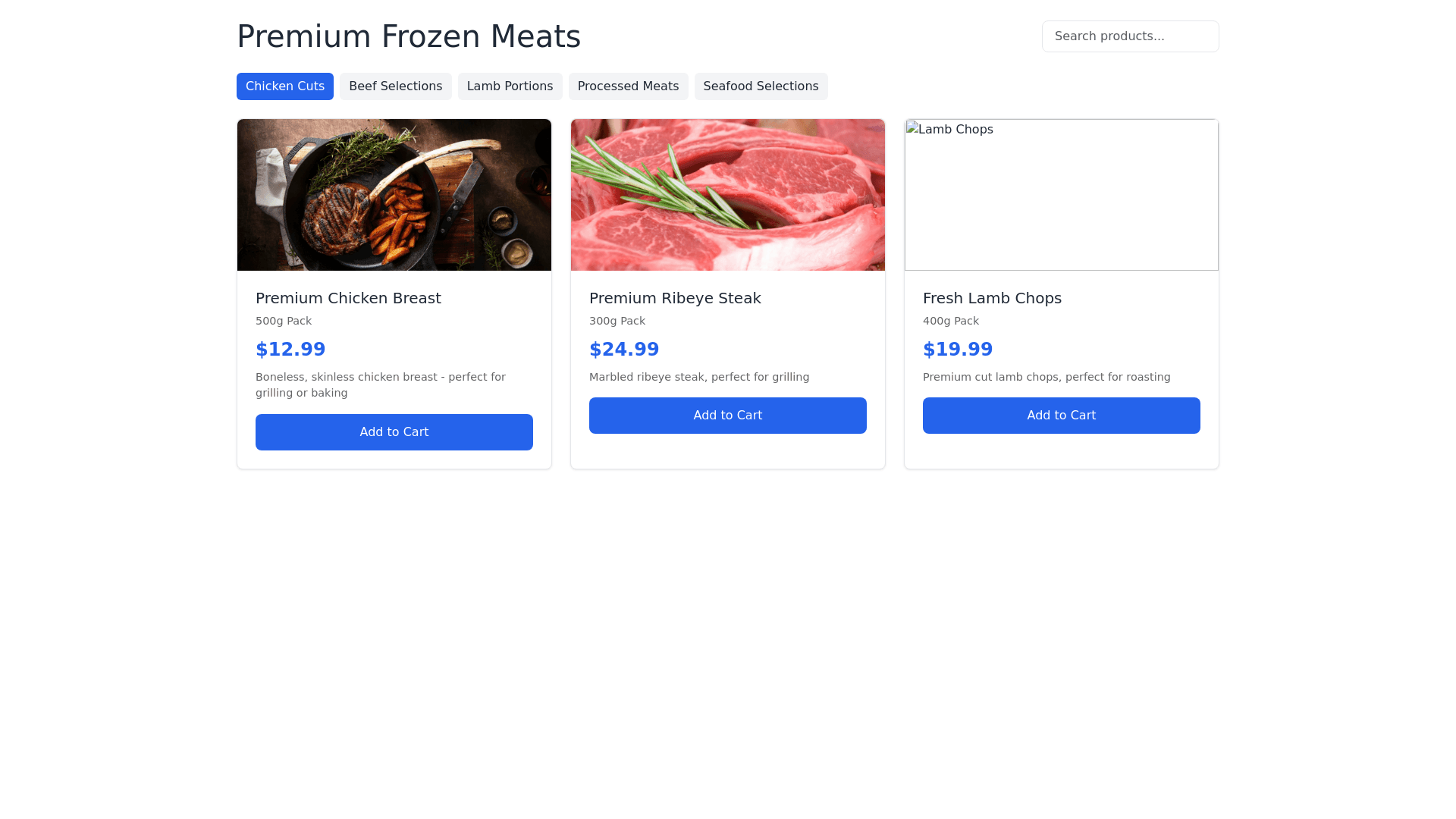Show Processed Meats products
Screen dimensions: 1456x819
point(629,86)
